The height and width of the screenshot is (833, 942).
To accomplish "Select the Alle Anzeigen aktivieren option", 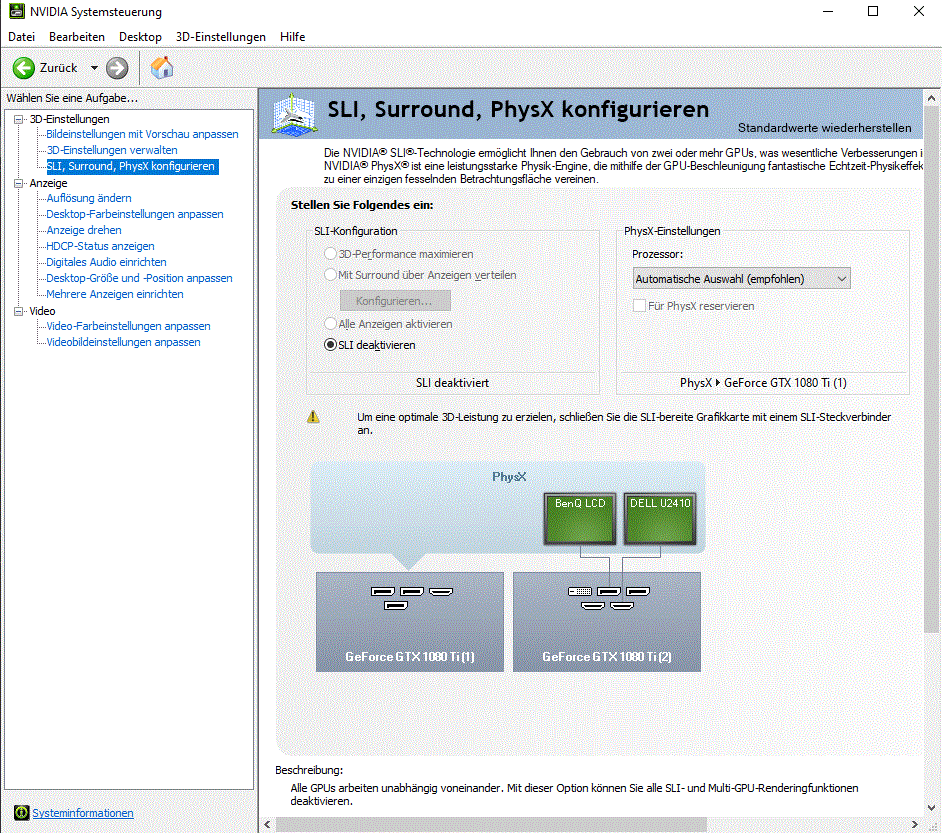I will [x=330, y=324].
